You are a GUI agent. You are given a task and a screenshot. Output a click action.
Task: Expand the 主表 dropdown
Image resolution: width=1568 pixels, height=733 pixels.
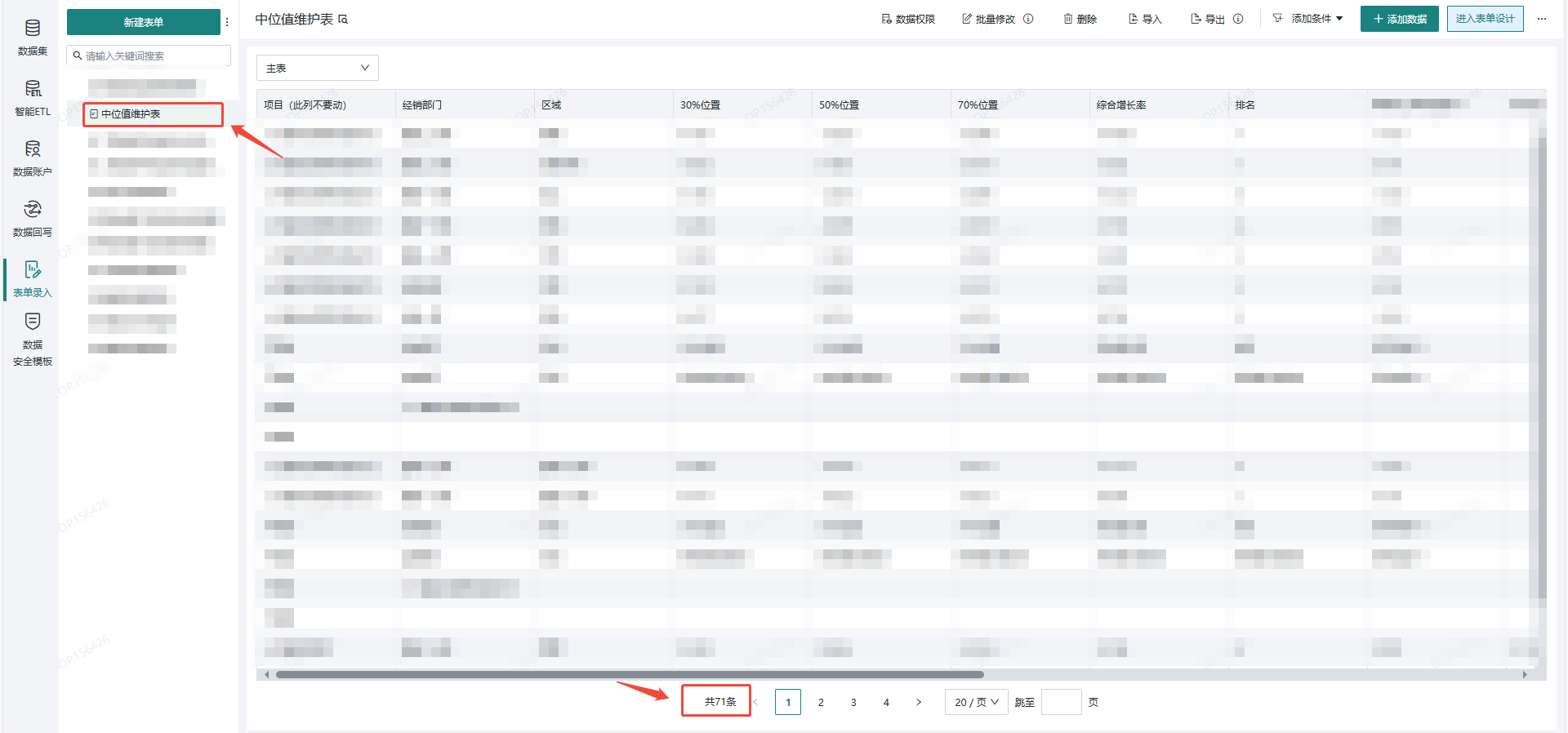pyautogui.click(x=317, y=68)
